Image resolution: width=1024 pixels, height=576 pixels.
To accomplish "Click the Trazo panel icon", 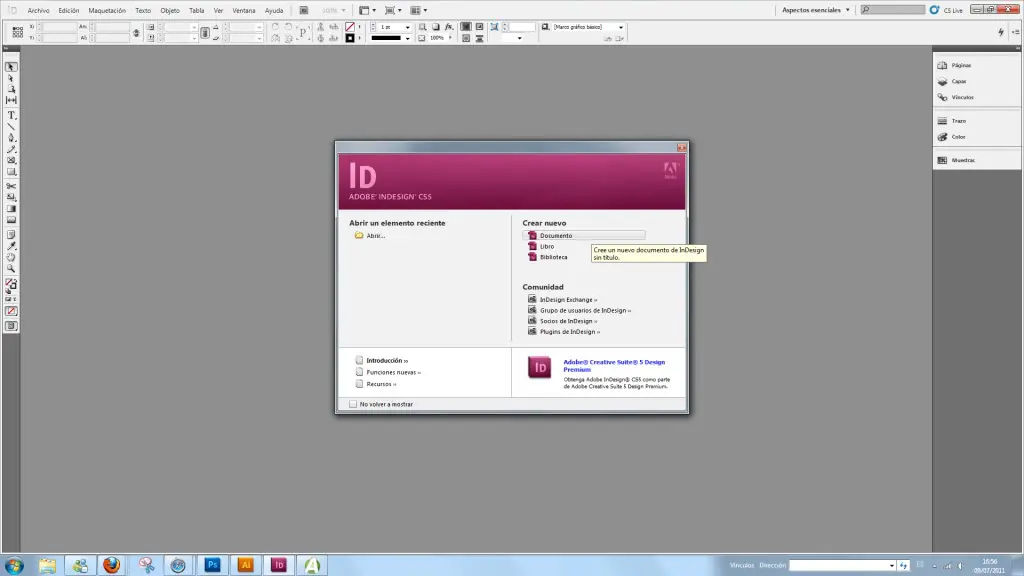I will click(942, 121).
